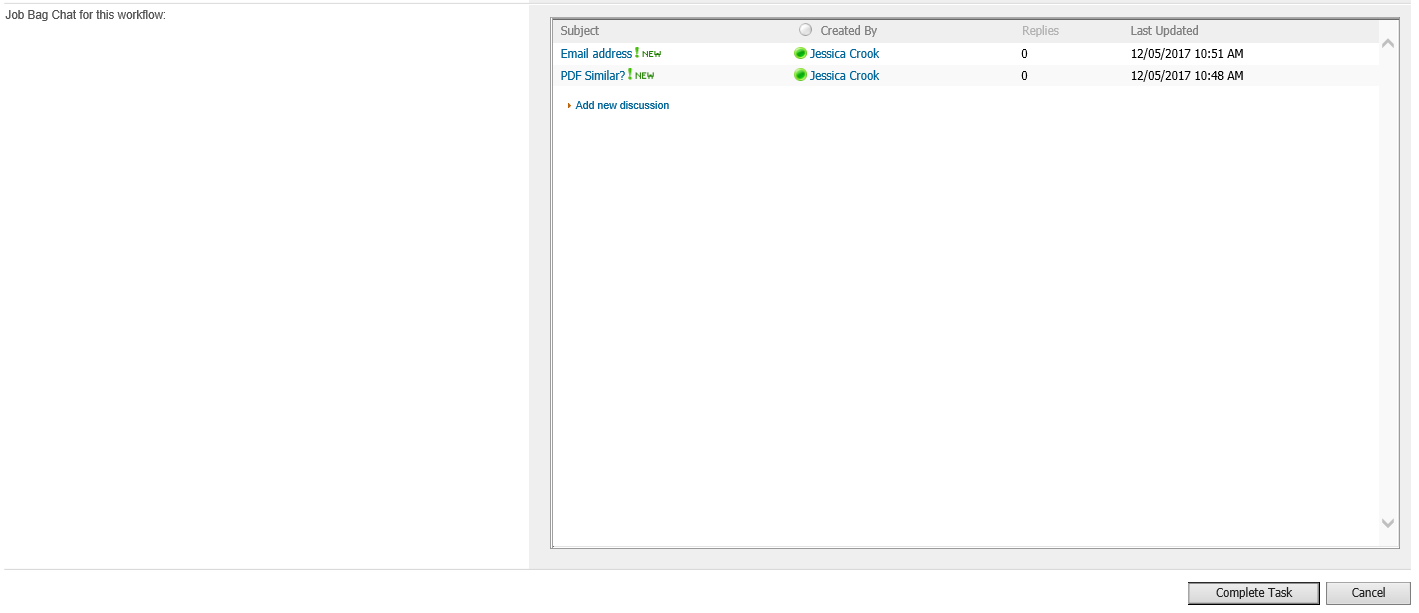Click presence icon in Created By header
1419x613 pixels.
tap(806, 30)
